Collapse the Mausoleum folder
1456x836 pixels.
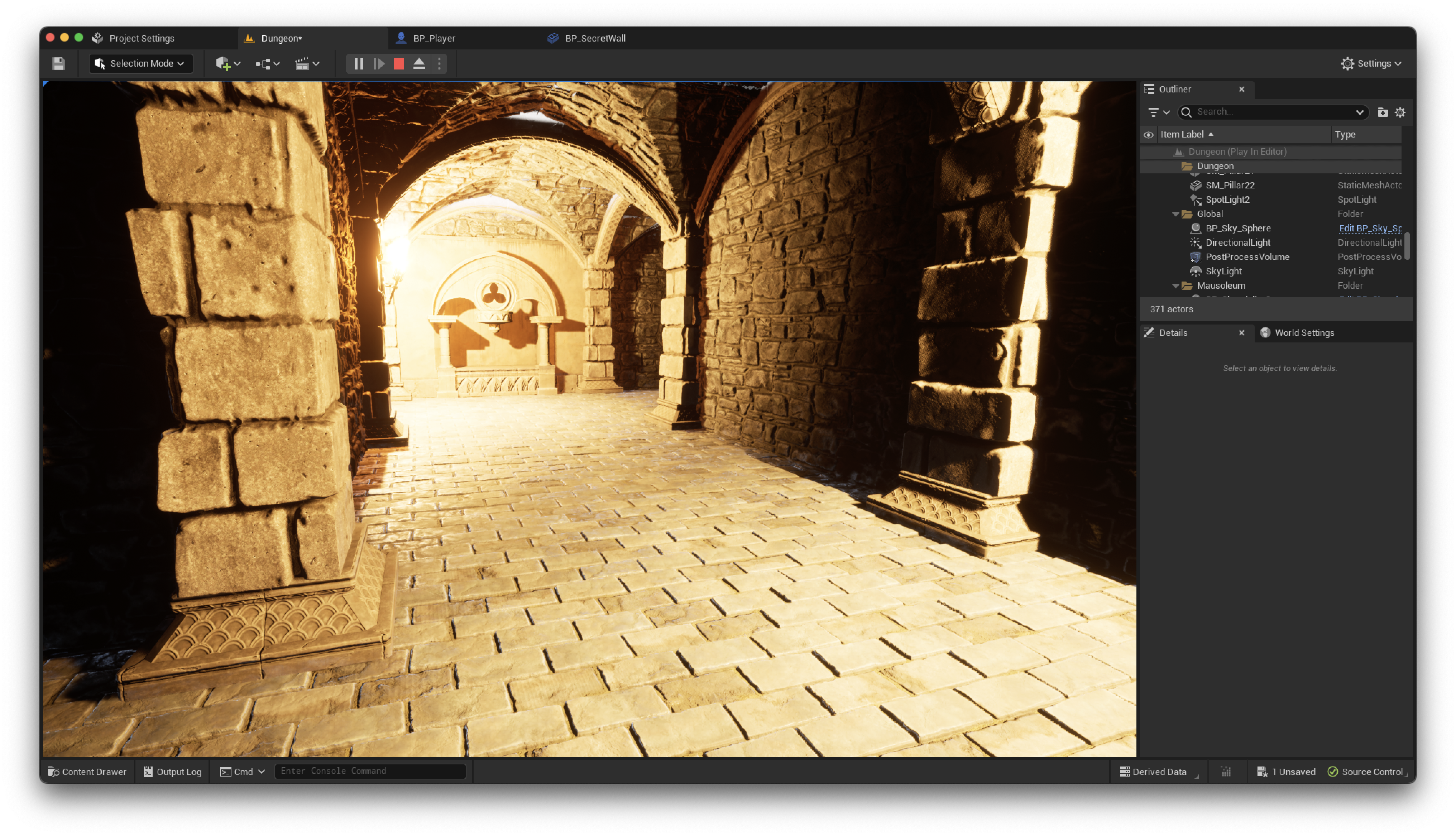point(1175,286)
